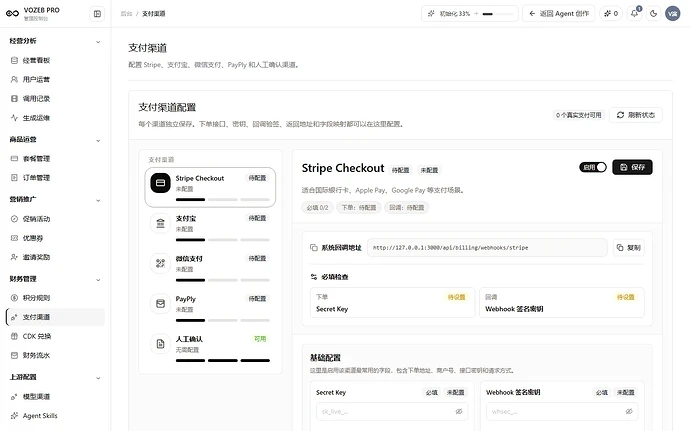Collapse the 营销推广 sidebar section
690x431 pixels.
98,200
